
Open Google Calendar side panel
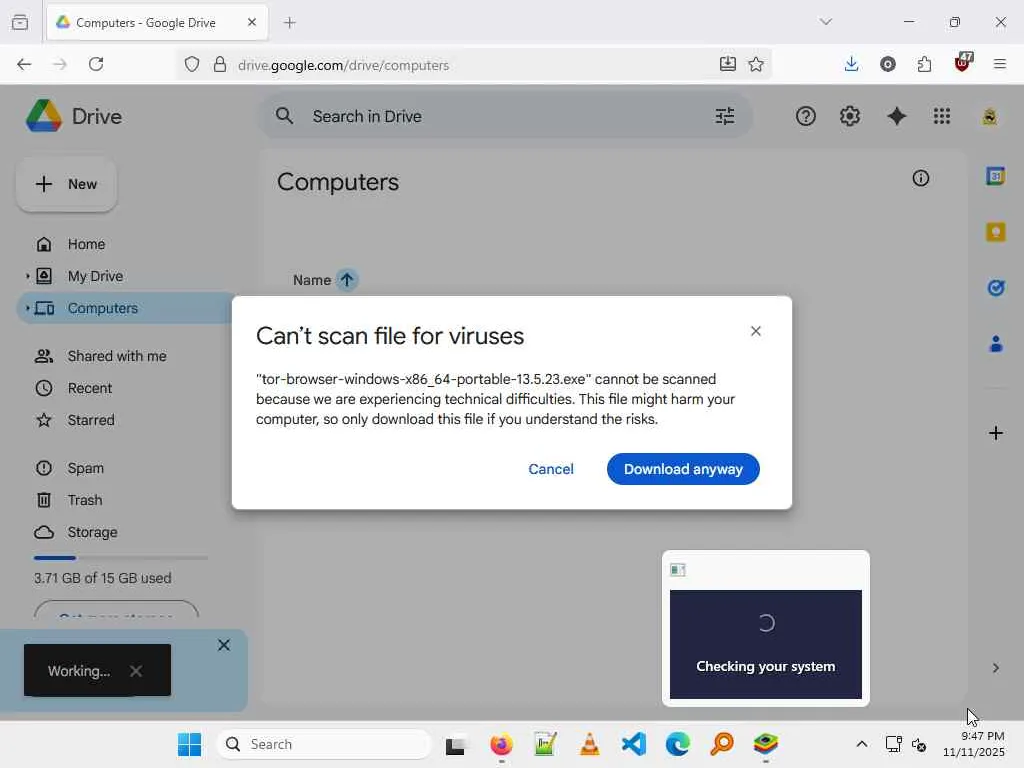(x=995, y=176)
